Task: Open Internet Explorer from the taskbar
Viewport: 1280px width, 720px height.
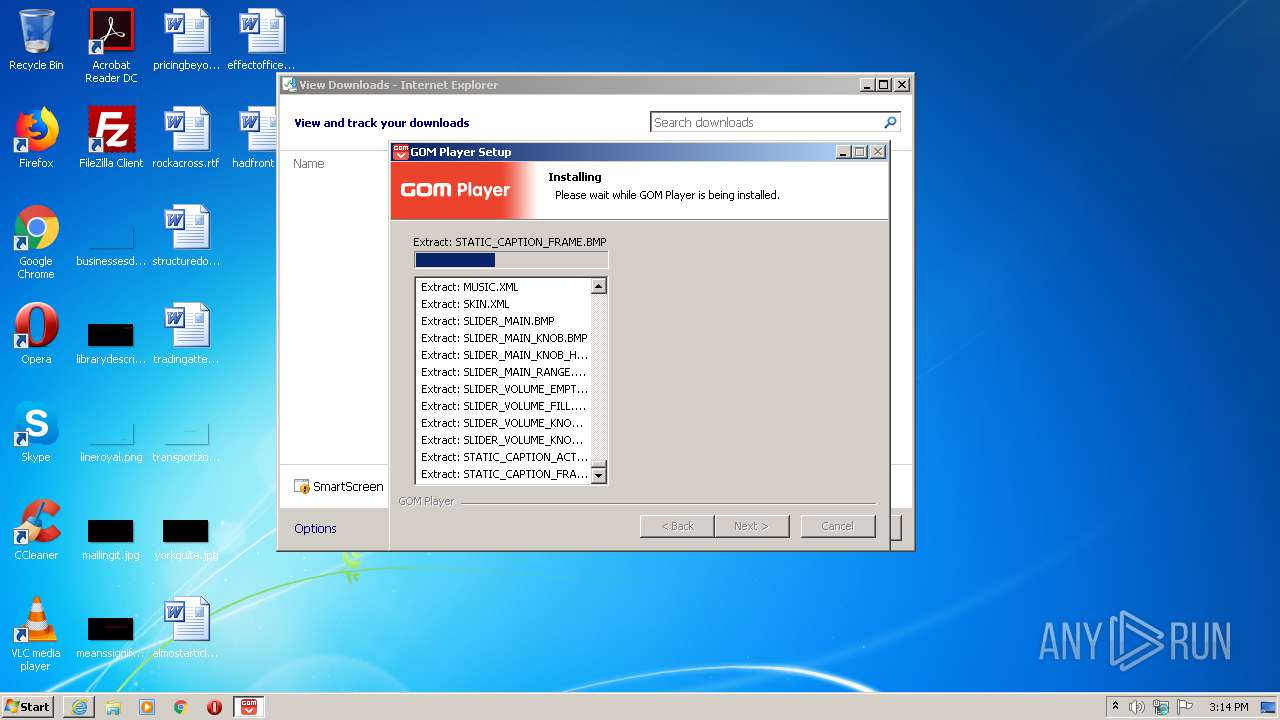Action: 79,707
